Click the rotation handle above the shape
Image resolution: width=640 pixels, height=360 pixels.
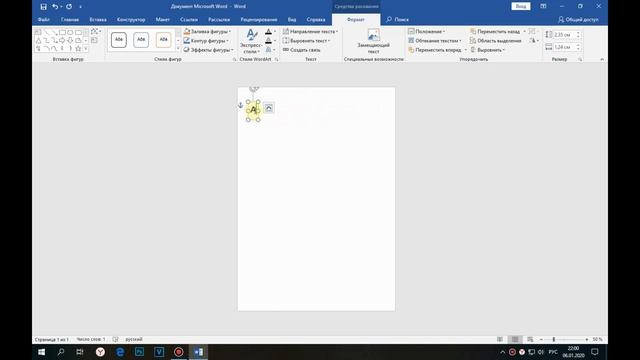(x=254, y=88)
